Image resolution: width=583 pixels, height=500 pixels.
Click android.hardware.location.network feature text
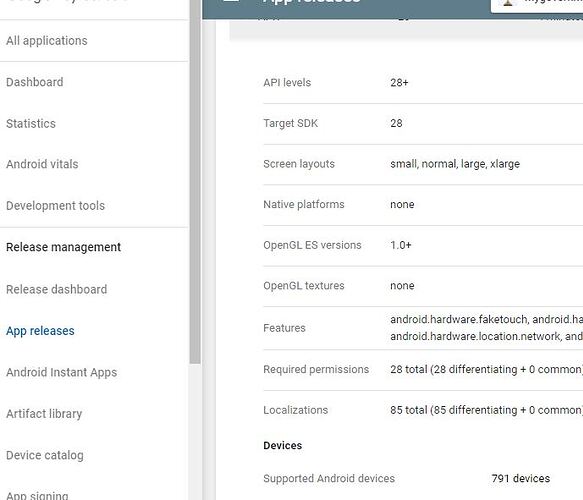tap(475, 336)
